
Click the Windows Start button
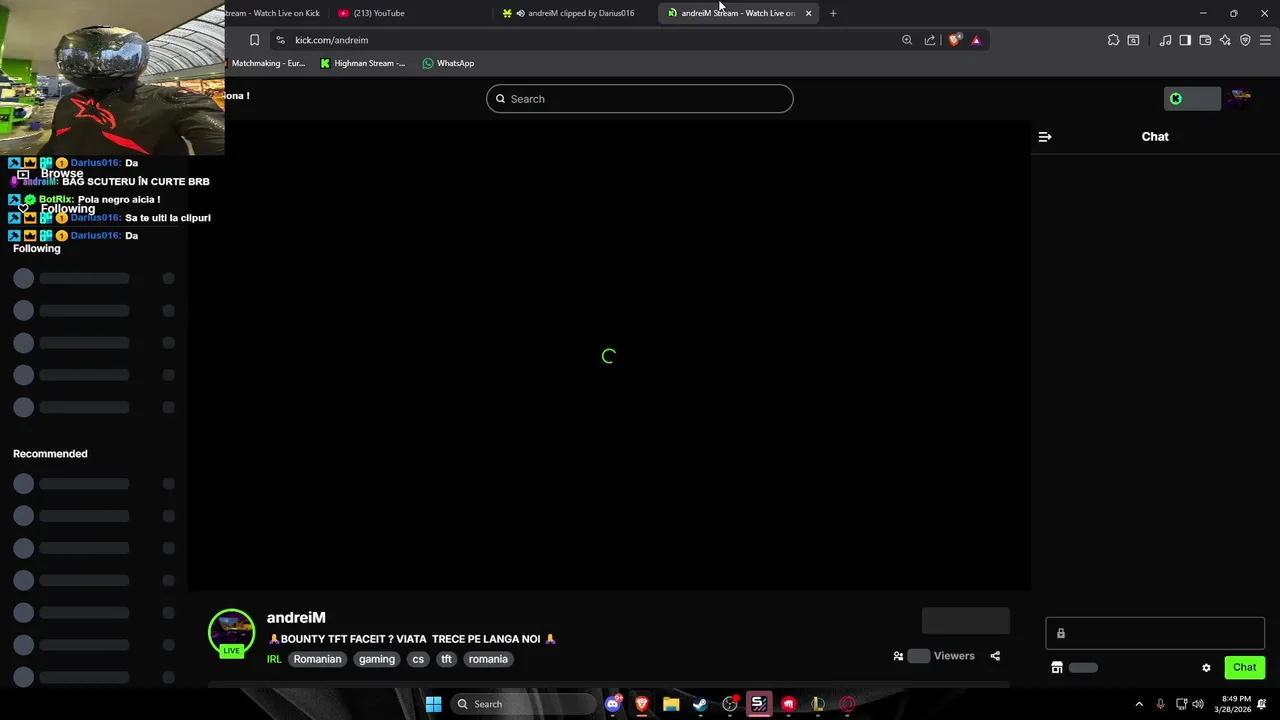tap(433, 704)
